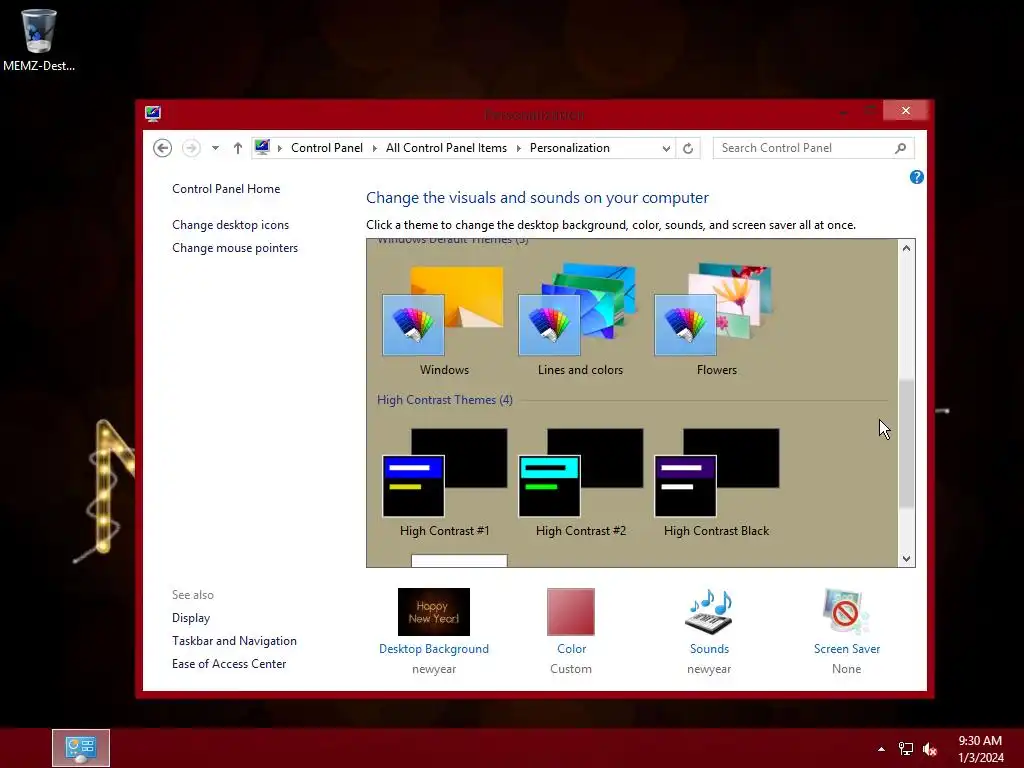
Task: Expand the chevron after All Control Panel Items
Action: [519, 148]
